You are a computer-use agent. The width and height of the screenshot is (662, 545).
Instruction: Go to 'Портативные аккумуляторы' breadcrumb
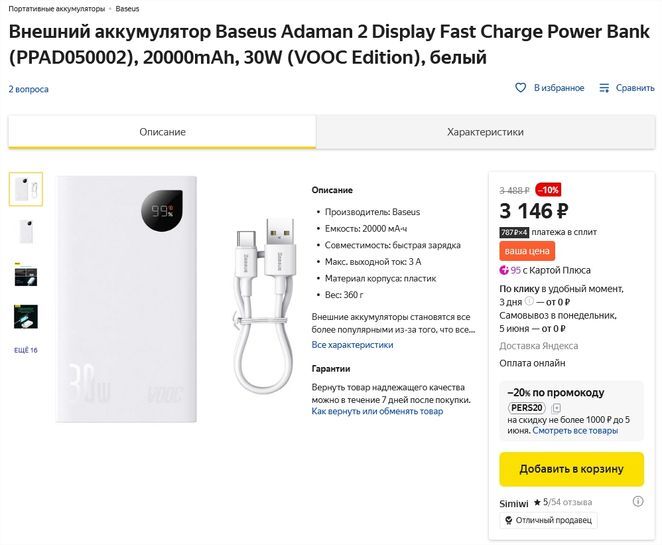point(56,8)
